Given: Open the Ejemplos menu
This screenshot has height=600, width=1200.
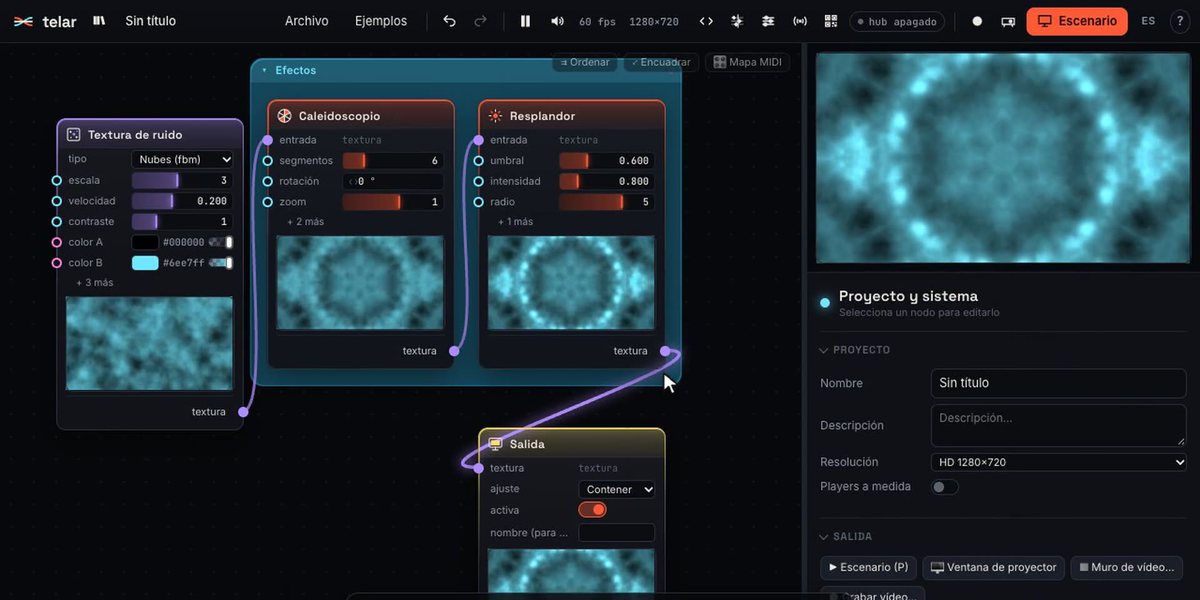Looking at the screenshot, I should (x=381, y=21).
